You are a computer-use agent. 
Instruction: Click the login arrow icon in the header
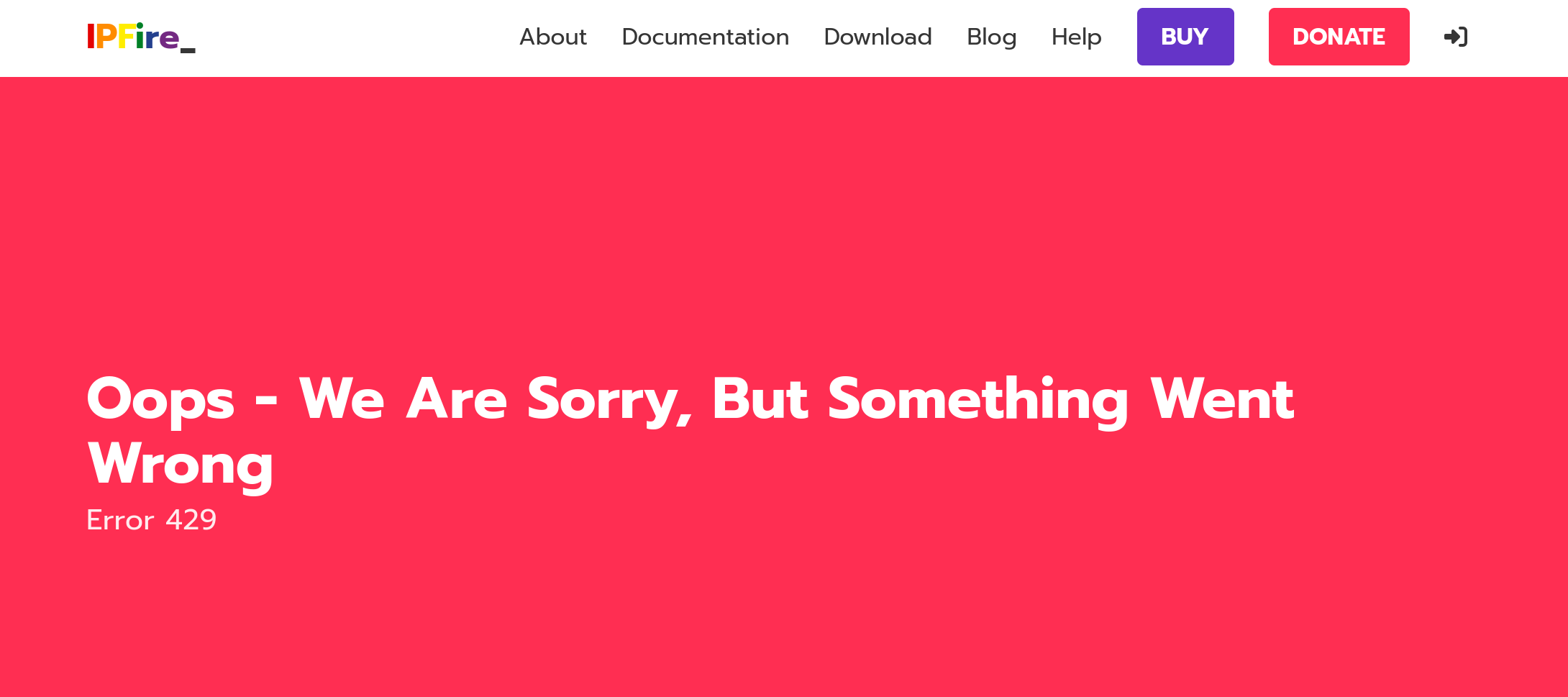(x=1456, y=37)
